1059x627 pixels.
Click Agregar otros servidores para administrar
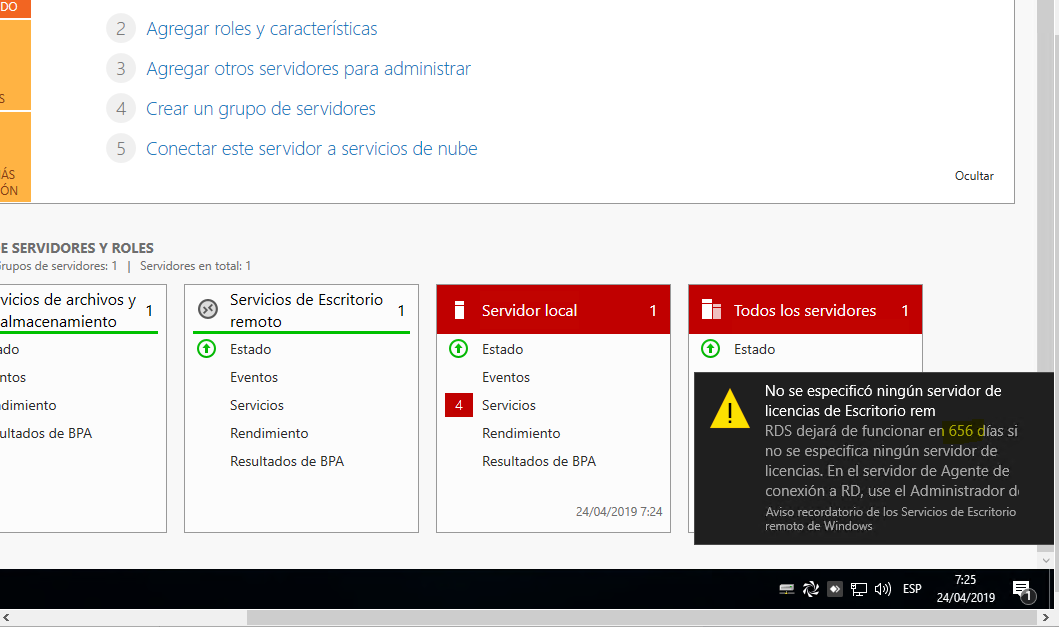click(308, 69)
